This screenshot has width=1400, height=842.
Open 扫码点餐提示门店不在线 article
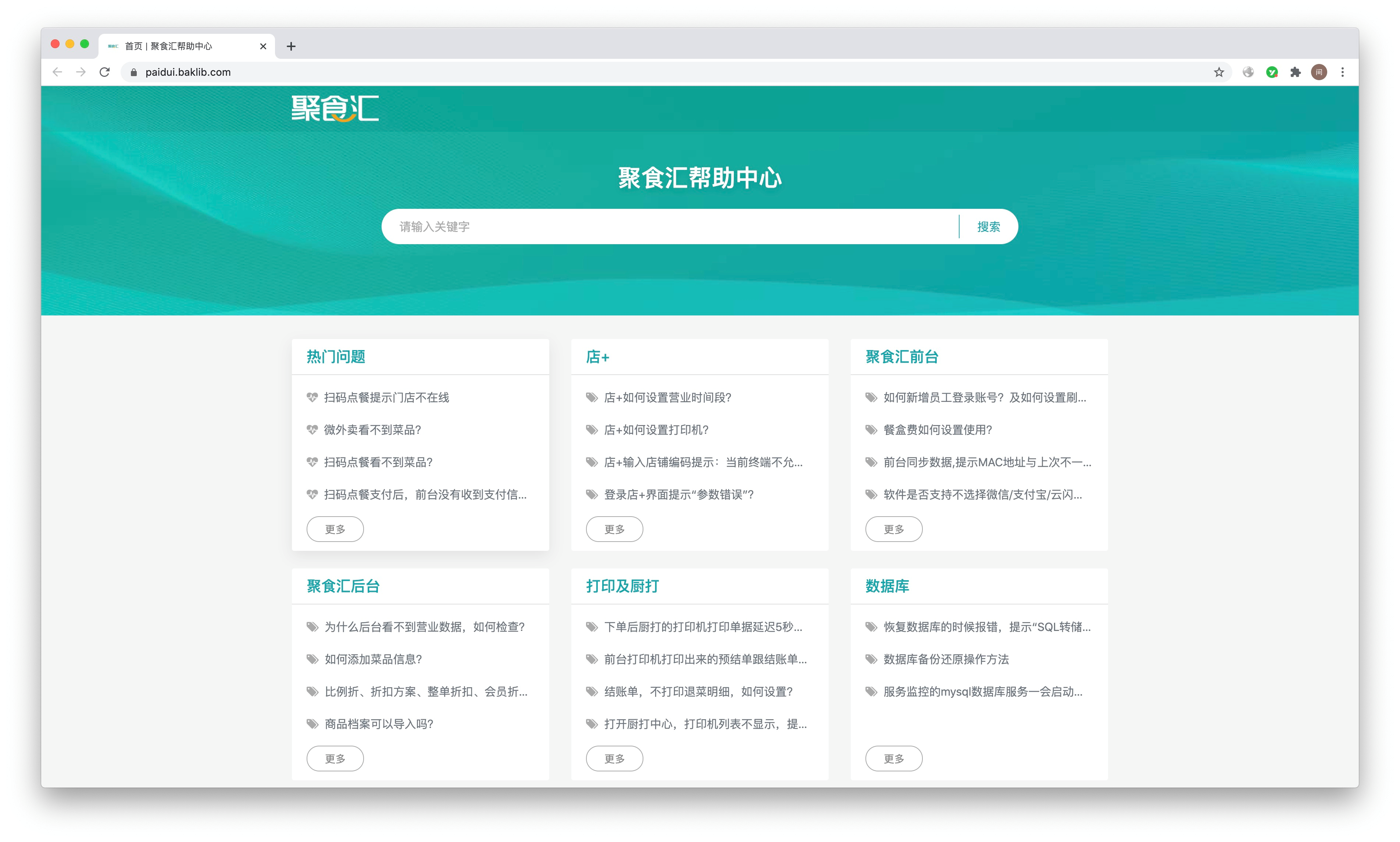tap(386, 398)
